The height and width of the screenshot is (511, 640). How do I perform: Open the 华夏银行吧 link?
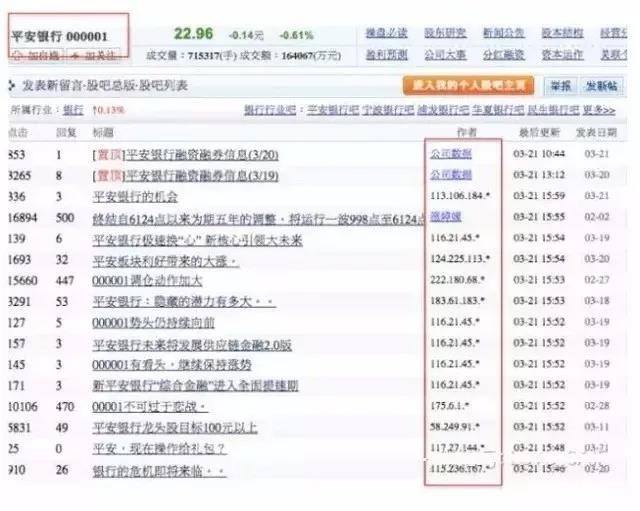coord(498,110)
